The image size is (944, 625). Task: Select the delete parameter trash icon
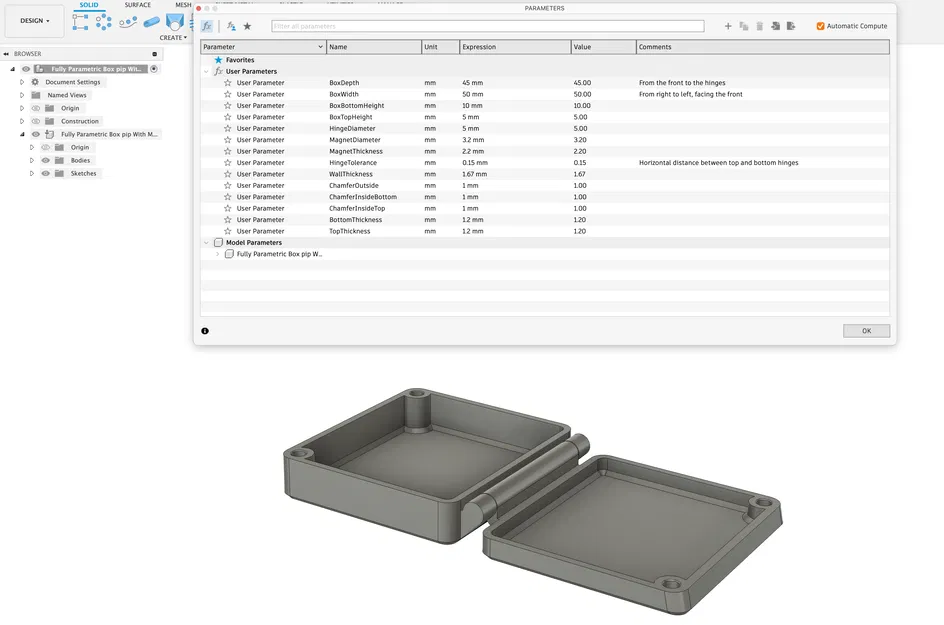(759, 26)
